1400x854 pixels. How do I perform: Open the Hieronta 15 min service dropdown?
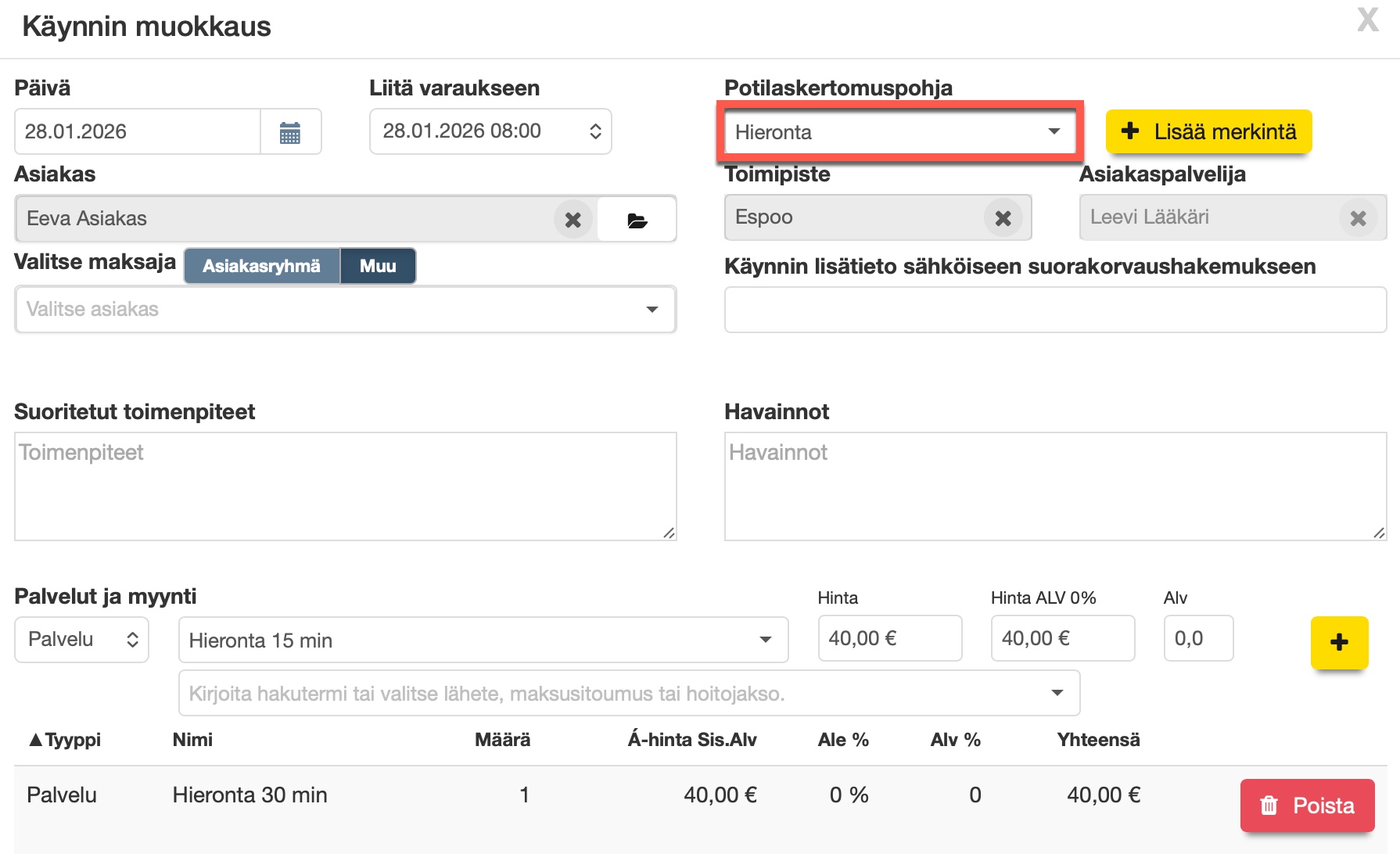483,640
